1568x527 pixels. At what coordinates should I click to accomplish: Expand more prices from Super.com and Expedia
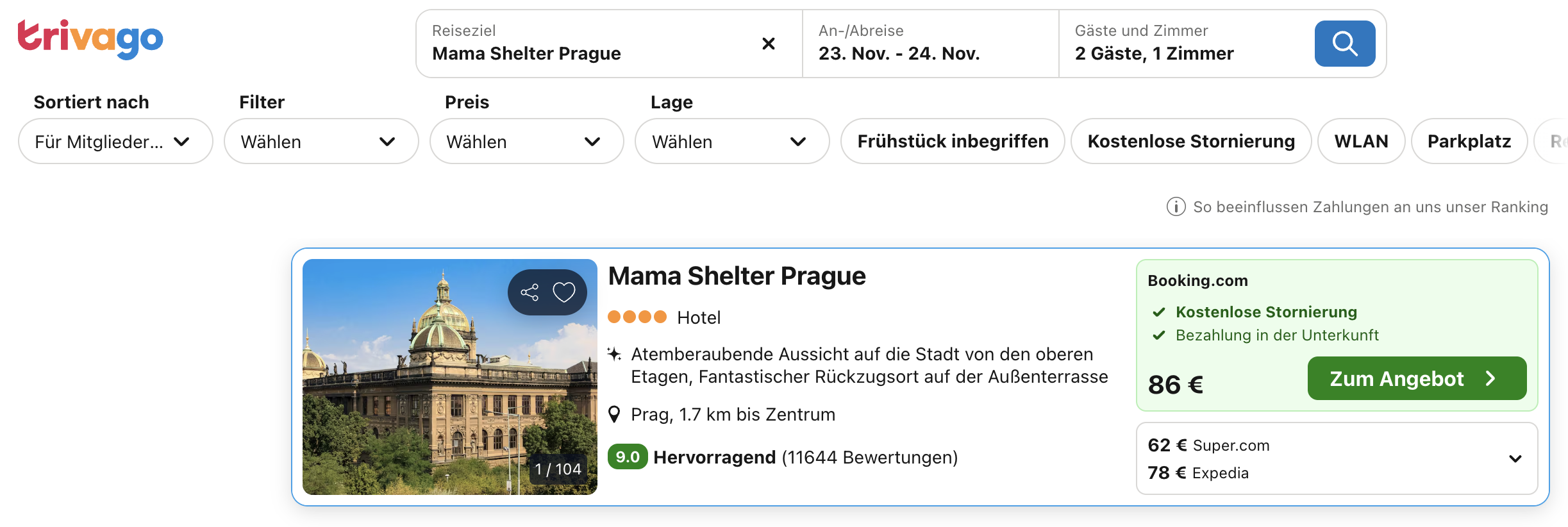pos(1515,458)
